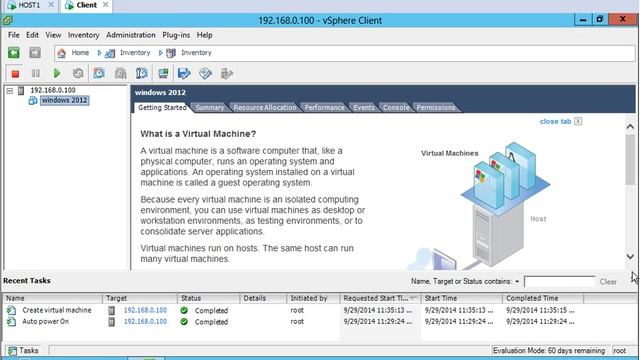This screenshot has width=640, height=360.
Task: Select windows 2012 in inventory tree
Action: click(64, 100)
